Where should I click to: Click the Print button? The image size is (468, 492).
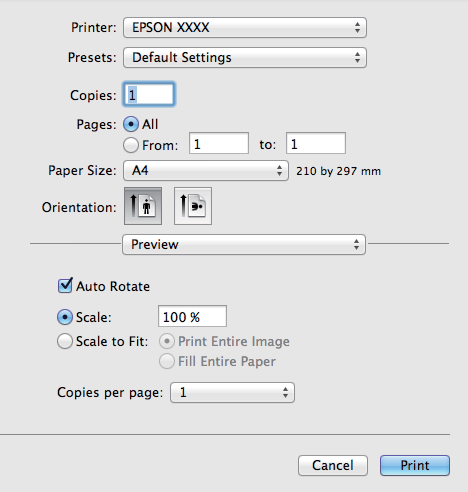(415, 465)
